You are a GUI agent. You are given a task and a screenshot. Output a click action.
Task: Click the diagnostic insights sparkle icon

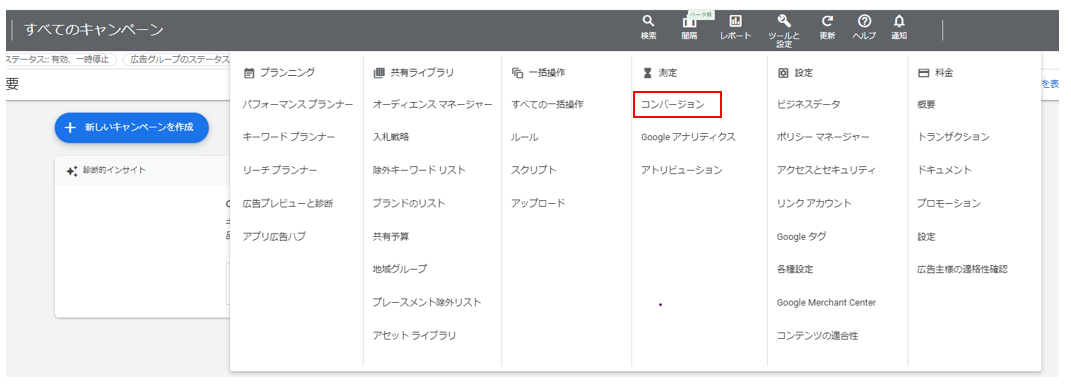click(x=72, y=171)
